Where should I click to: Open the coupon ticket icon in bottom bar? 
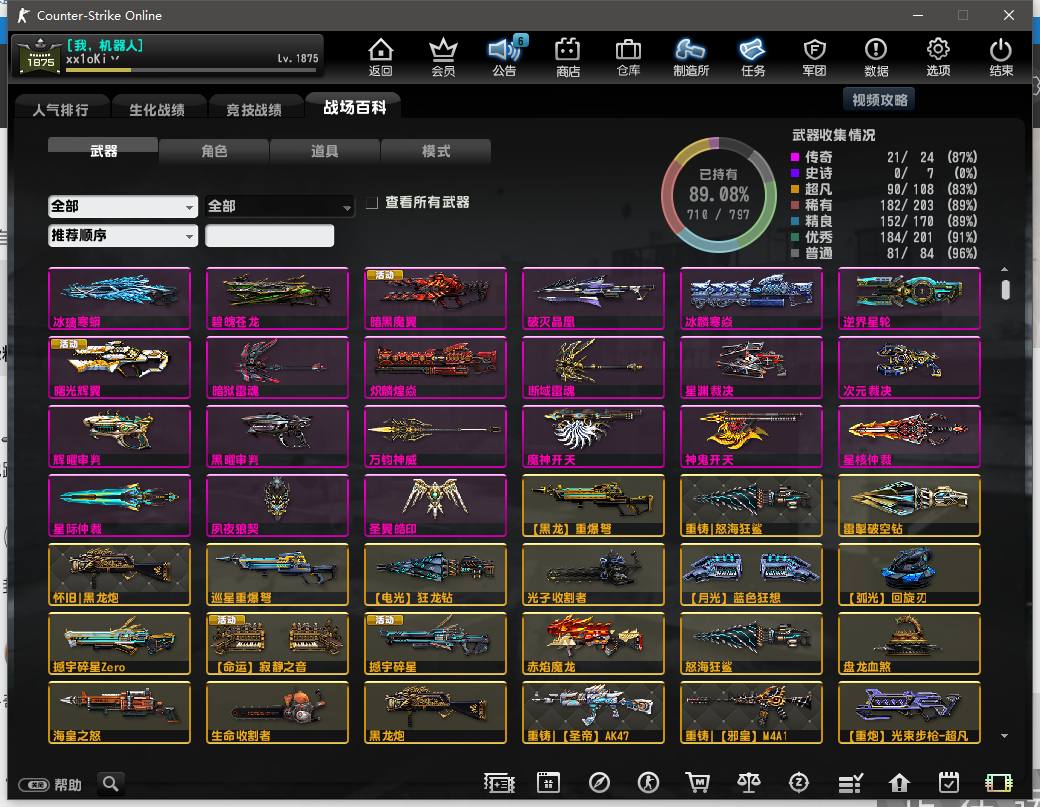point(499,783)
